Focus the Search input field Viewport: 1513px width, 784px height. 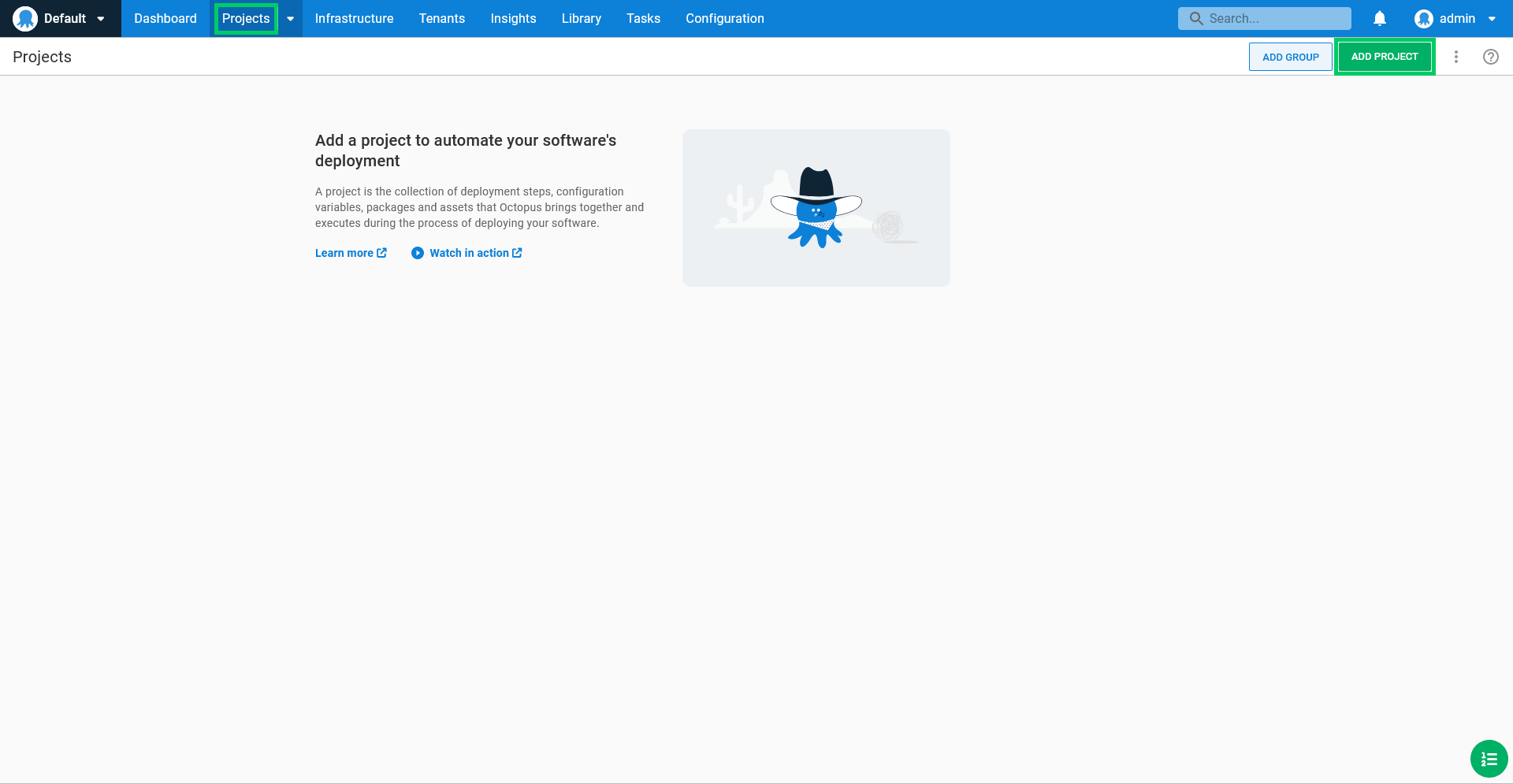click(1264, 18)
